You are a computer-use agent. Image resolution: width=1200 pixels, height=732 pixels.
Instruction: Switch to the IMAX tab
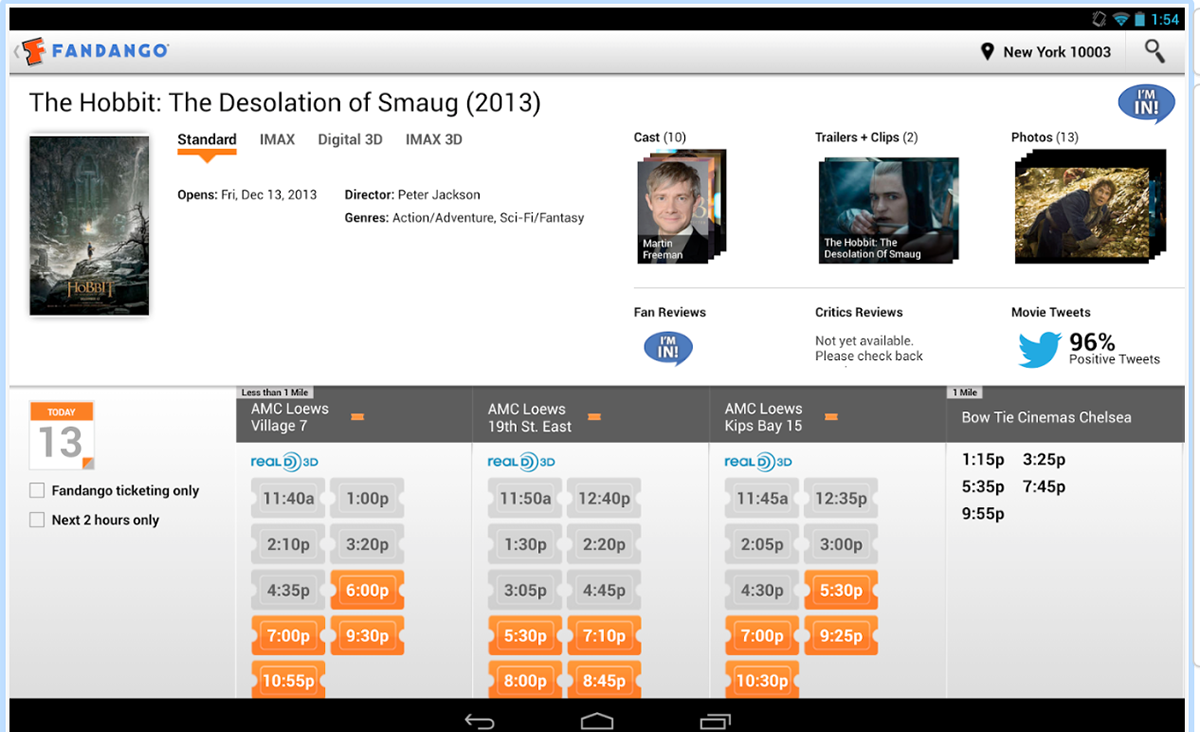click(277, 140)
